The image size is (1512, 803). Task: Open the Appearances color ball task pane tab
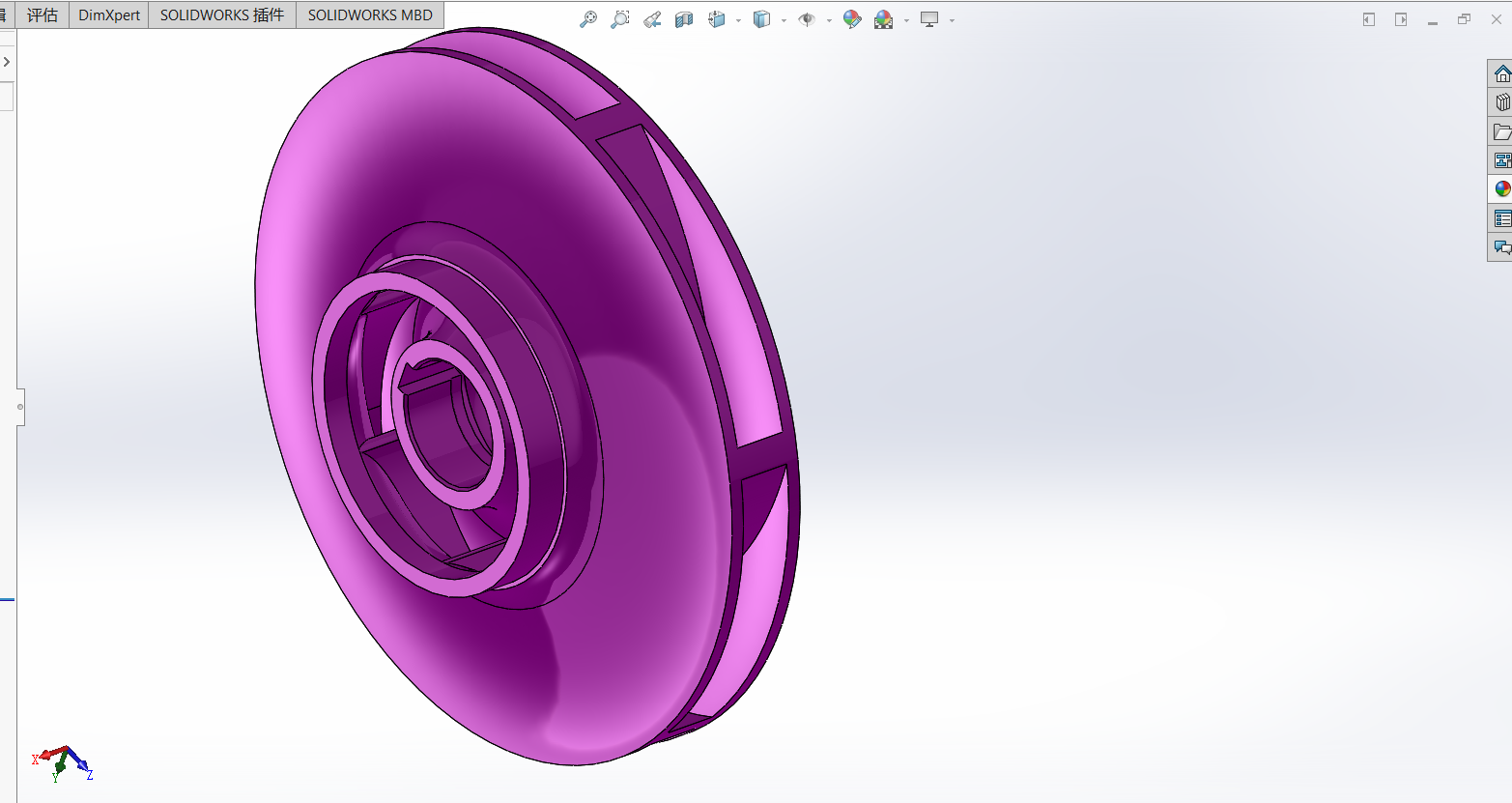(1501, 189)
